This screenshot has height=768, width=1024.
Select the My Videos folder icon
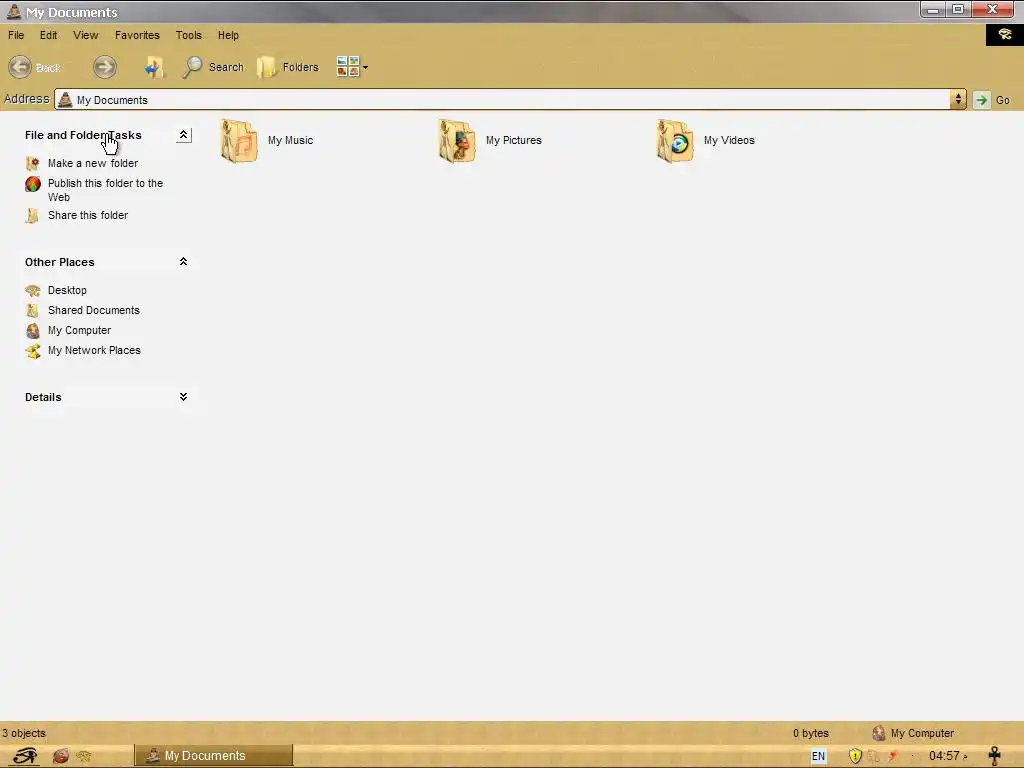coord(675,140)
